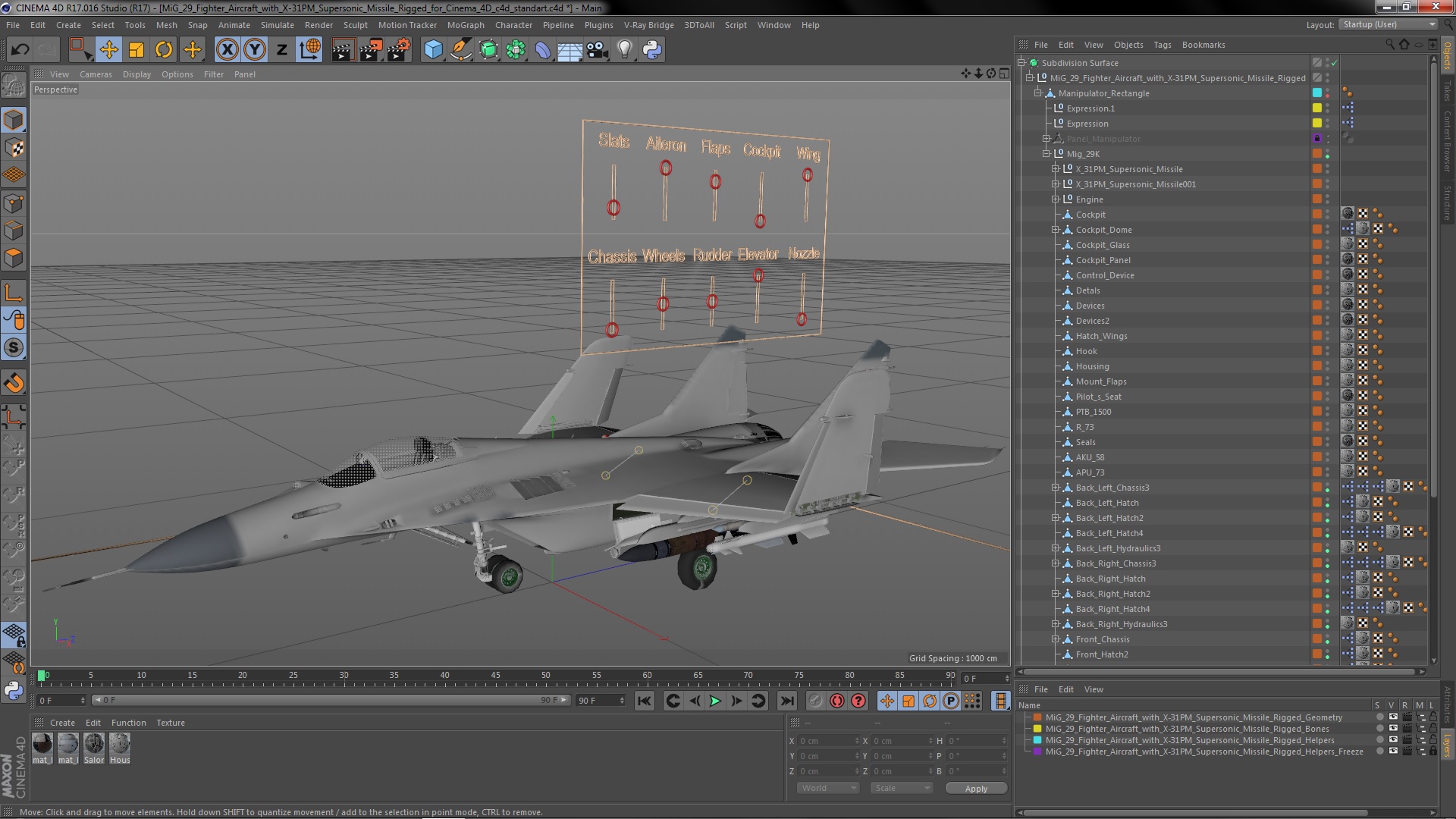Add a Light object bulb icon

[x=625, y=50]
